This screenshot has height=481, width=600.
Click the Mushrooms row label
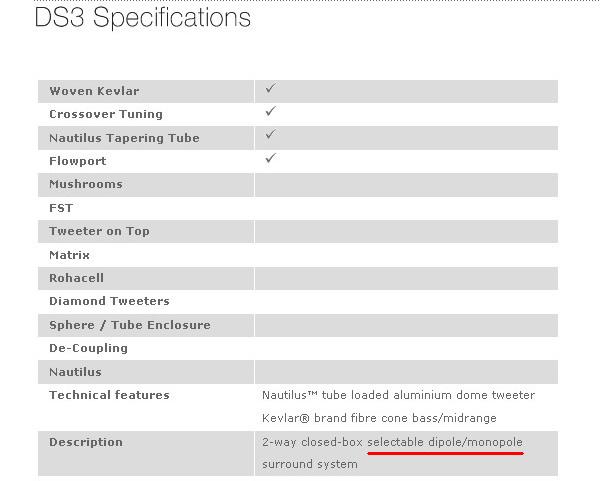(x=86, y=184)
